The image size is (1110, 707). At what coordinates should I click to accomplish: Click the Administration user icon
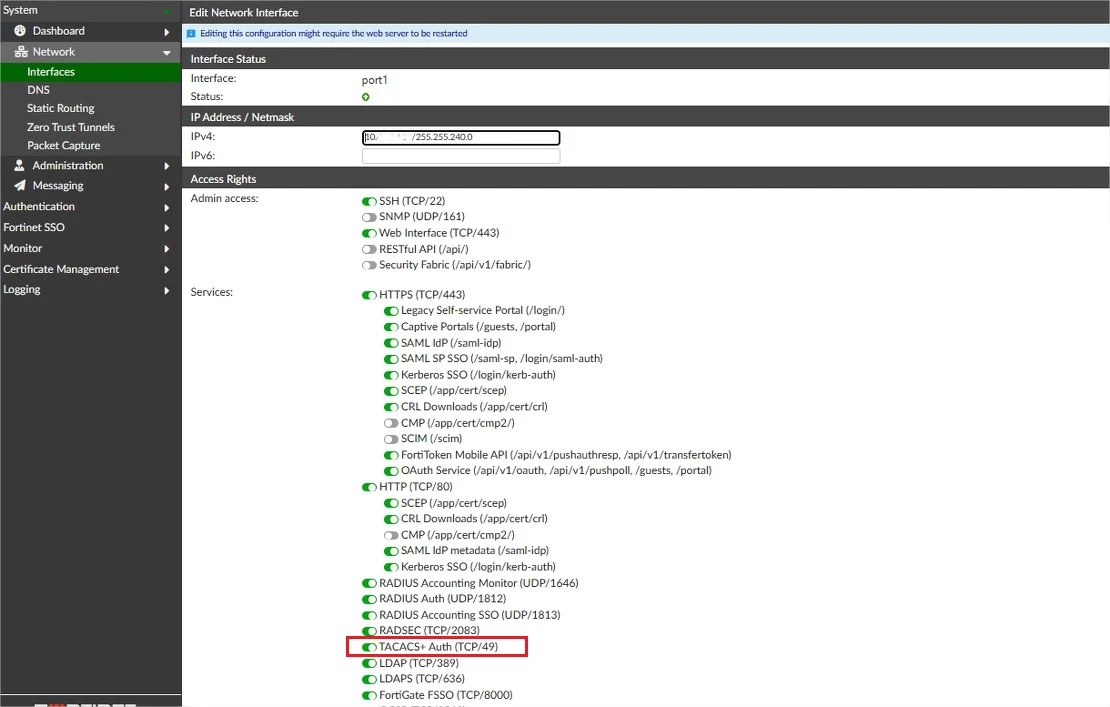[20, 165]
